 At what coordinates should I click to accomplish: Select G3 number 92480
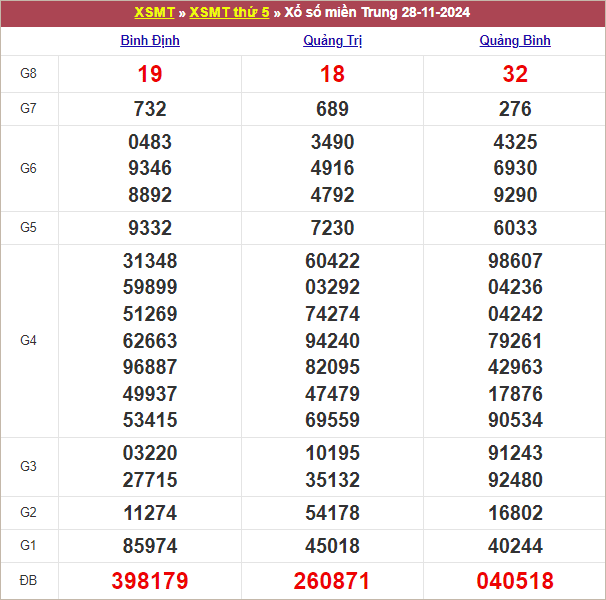[x=515, y=480]
